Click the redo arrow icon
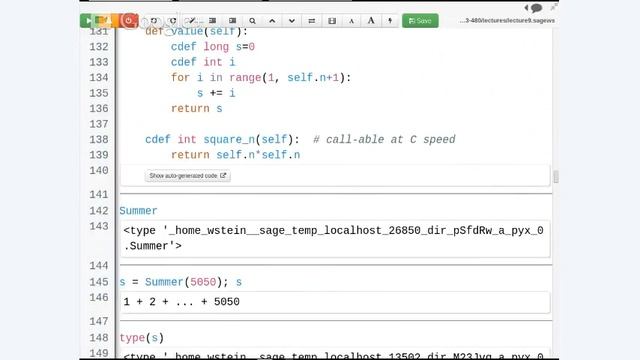The height and width of the screenshot is (360, 640). pos(173,21)
